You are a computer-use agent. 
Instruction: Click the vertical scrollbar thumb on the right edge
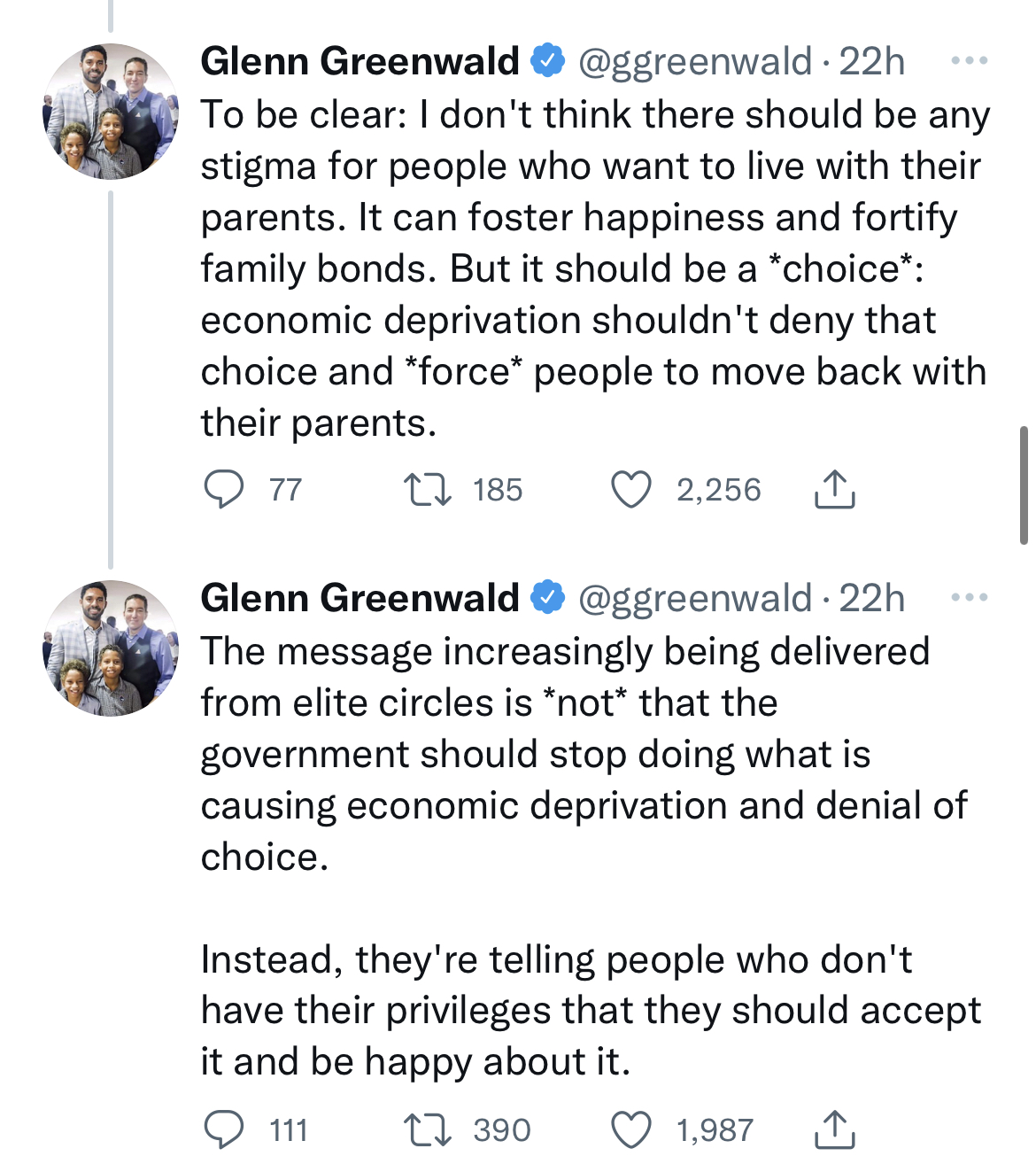point(1024,485)
